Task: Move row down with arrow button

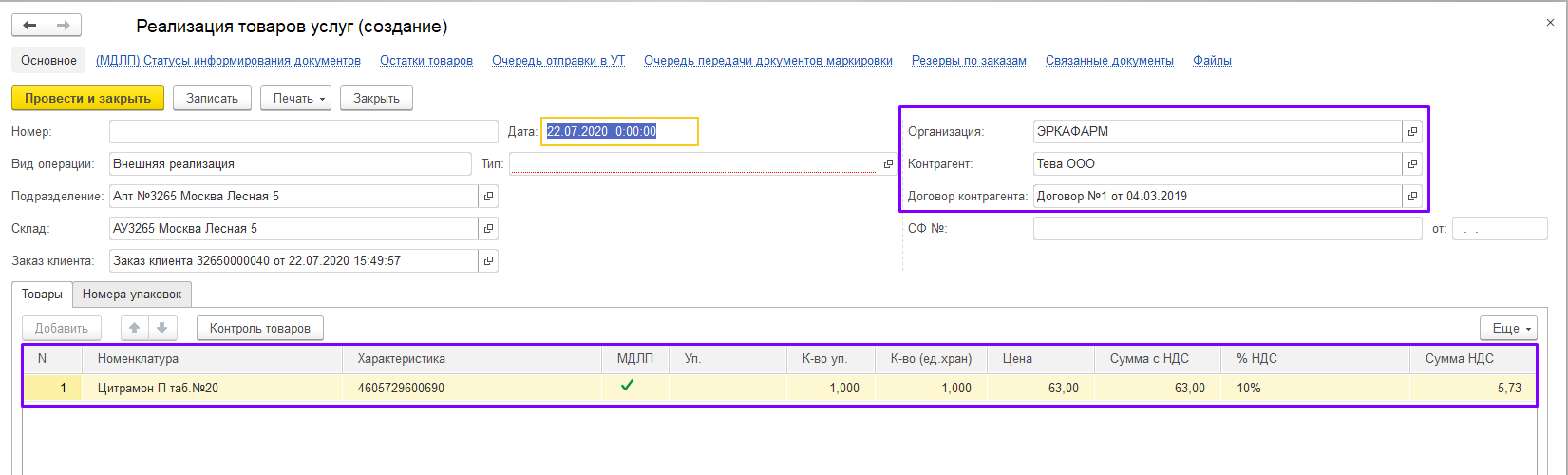Action: [x=162, y=328]
